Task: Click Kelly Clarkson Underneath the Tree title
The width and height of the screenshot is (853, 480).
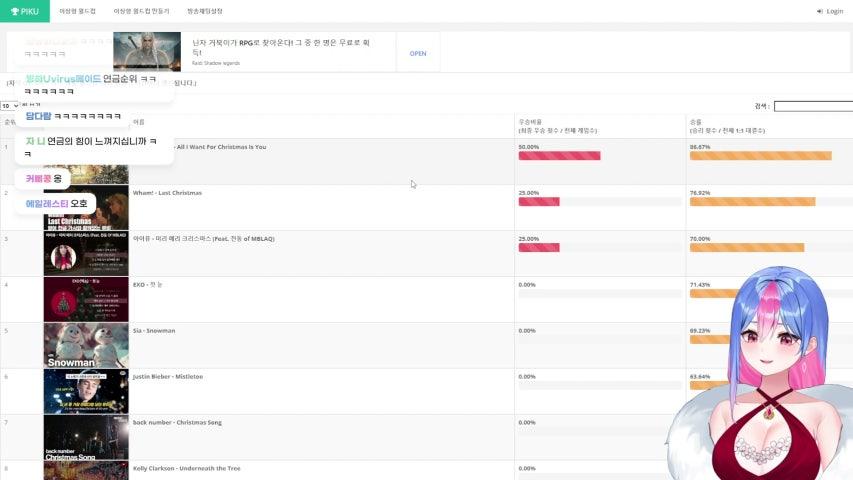Action: coord(186,468)
